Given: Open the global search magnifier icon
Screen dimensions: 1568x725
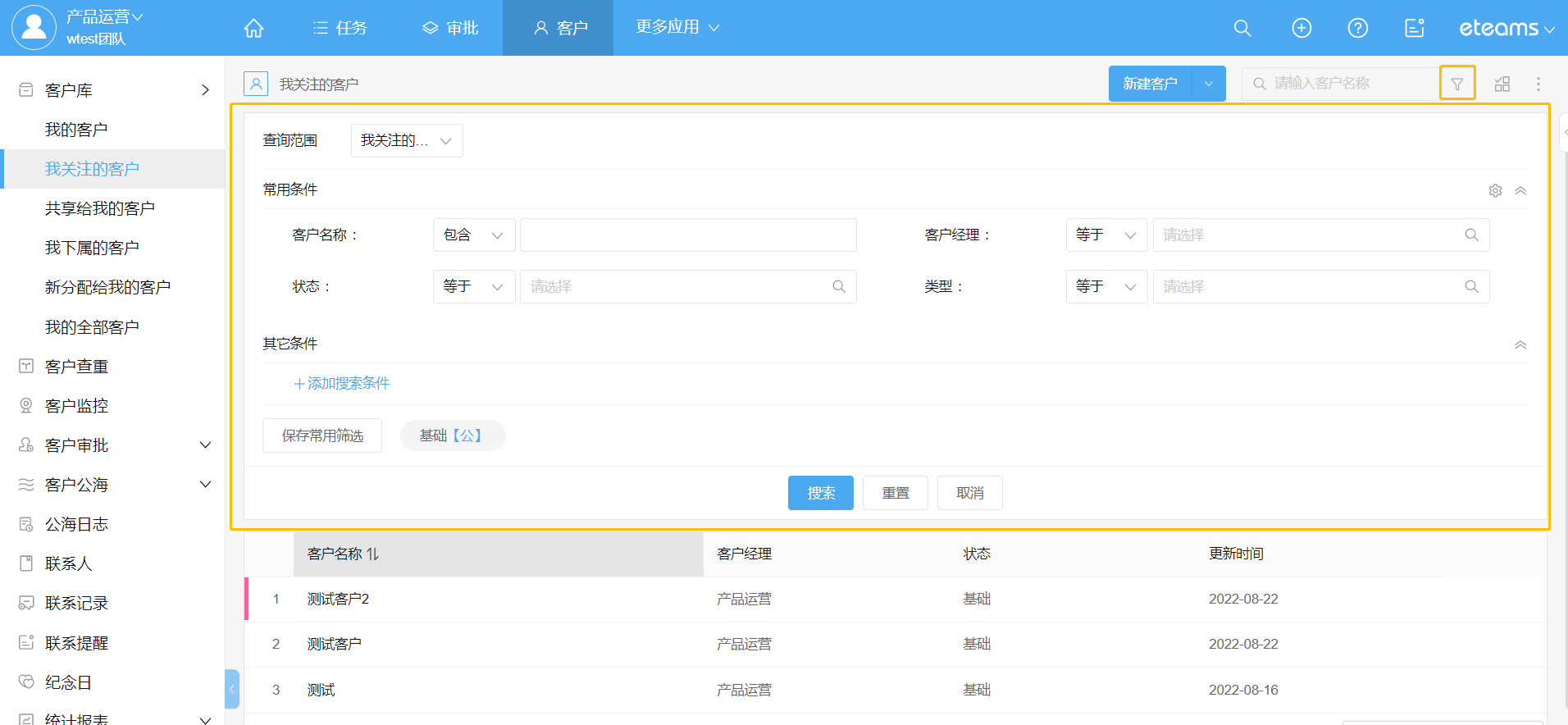Looking at the screenshot, I should coord(1242,28).
